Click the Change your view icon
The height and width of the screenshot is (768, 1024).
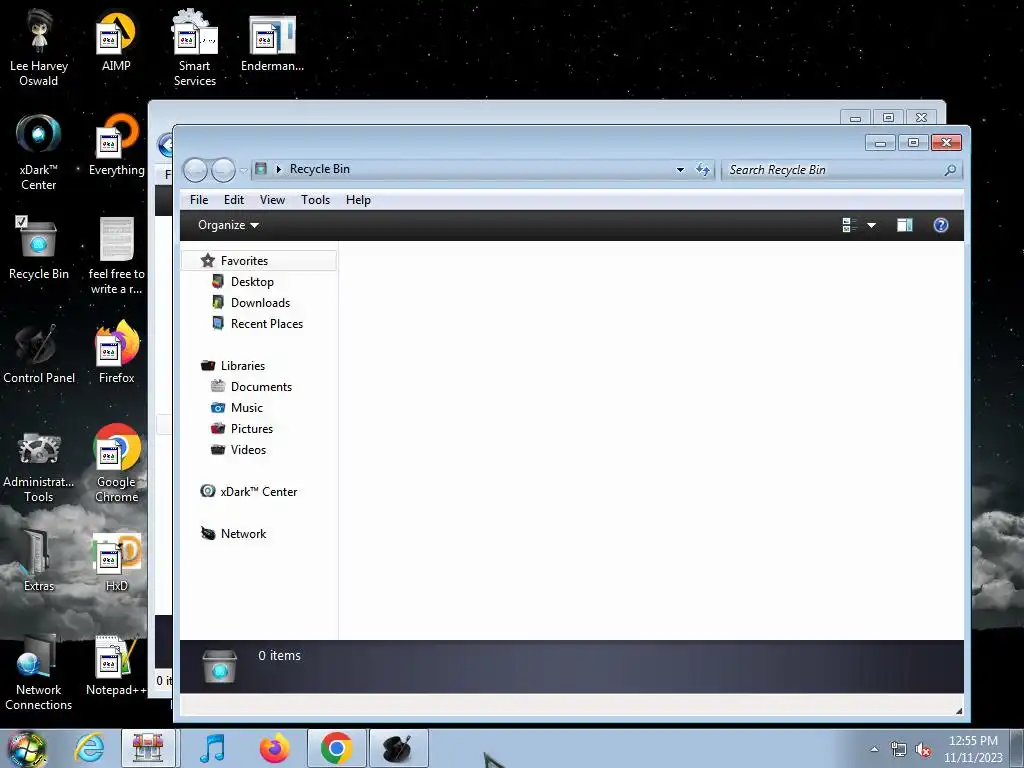pyautogui.click(x=850, y=225)
